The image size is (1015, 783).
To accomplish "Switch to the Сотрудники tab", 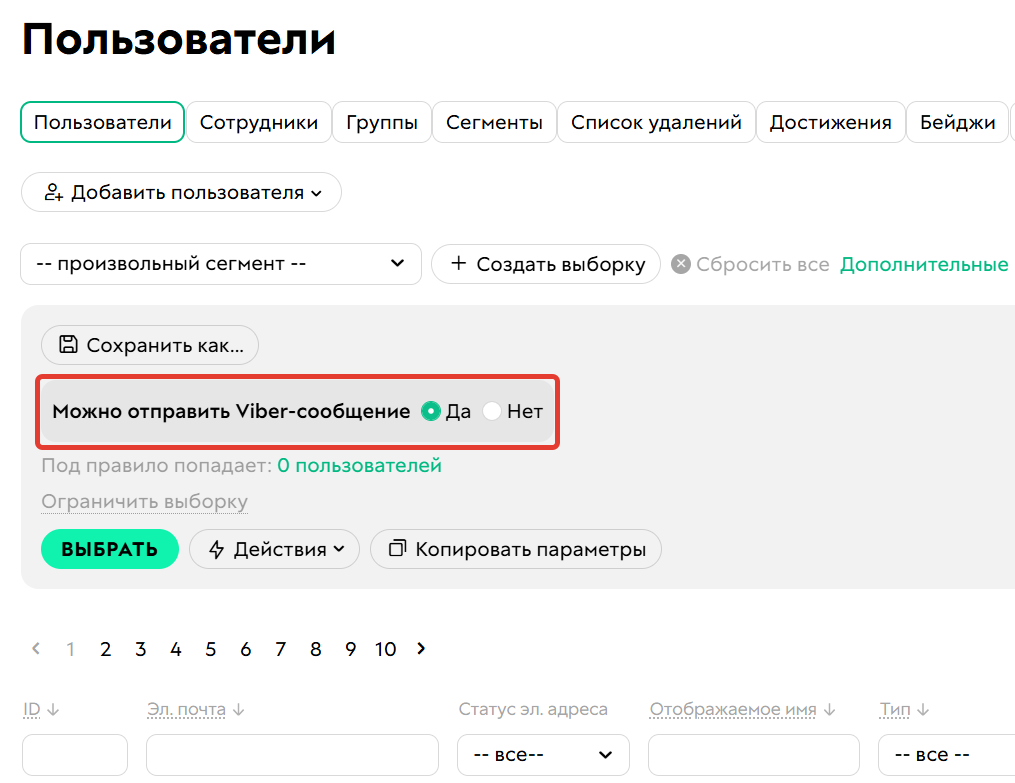I will click(258, 121).
